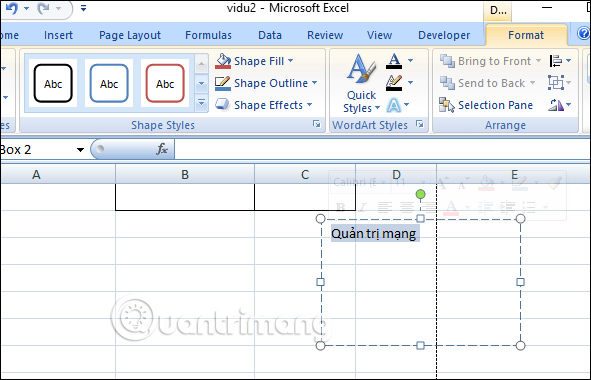Click the bottom-middle sizing handle of text box
The image size is (591, 380).
(x=420, y=345)
